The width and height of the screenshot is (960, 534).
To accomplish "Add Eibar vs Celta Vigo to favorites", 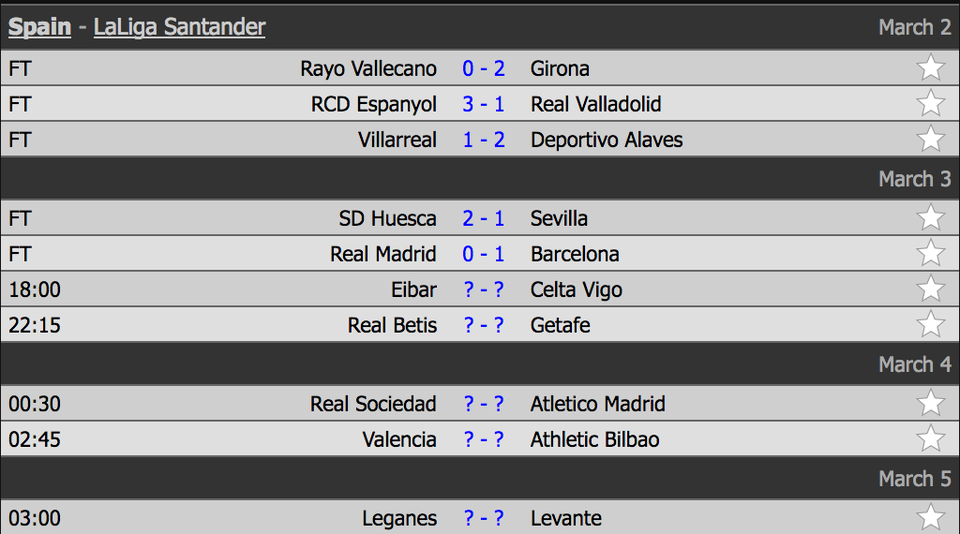I will pos(930,289).
